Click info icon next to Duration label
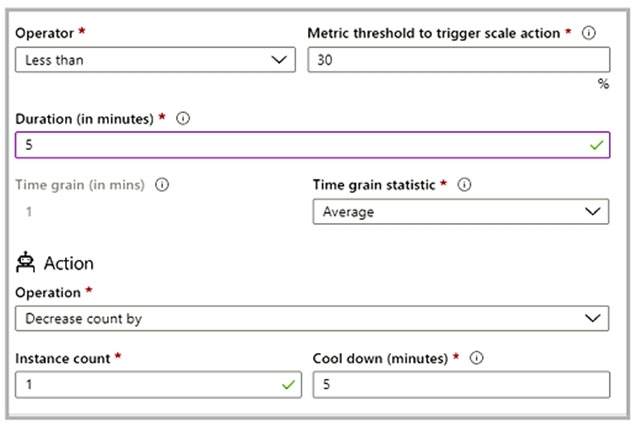 pyautogui.click(x=183, y=118)
